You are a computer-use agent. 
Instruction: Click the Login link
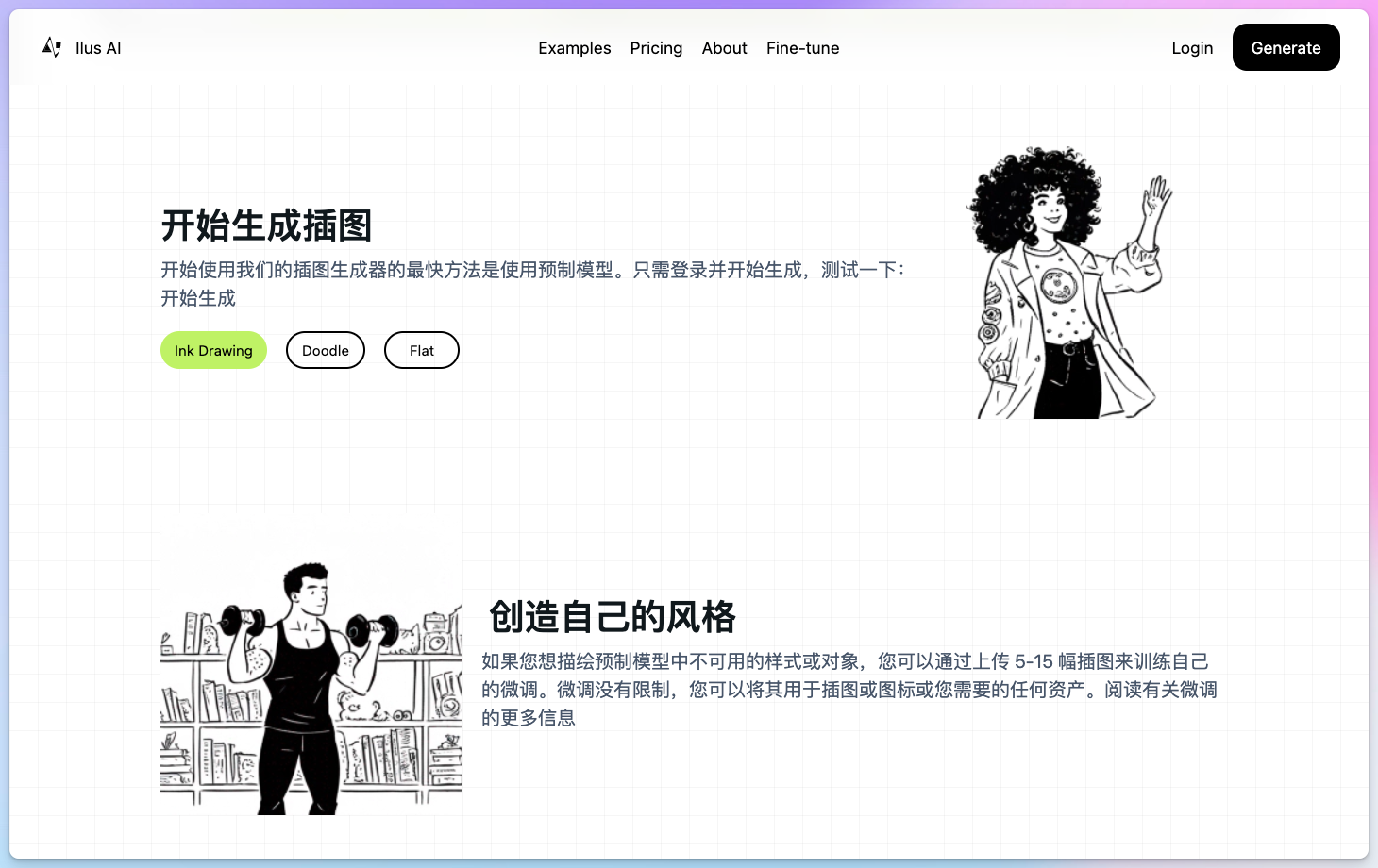[x=1192, y=48]
